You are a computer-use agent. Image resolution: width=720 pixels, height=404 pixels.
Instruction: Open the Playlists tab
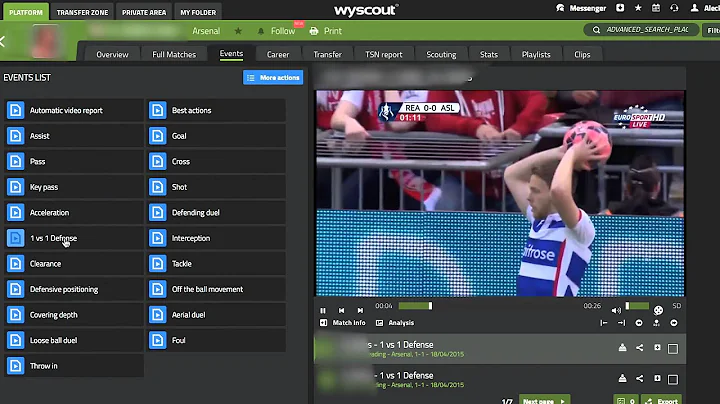(536, 55)
